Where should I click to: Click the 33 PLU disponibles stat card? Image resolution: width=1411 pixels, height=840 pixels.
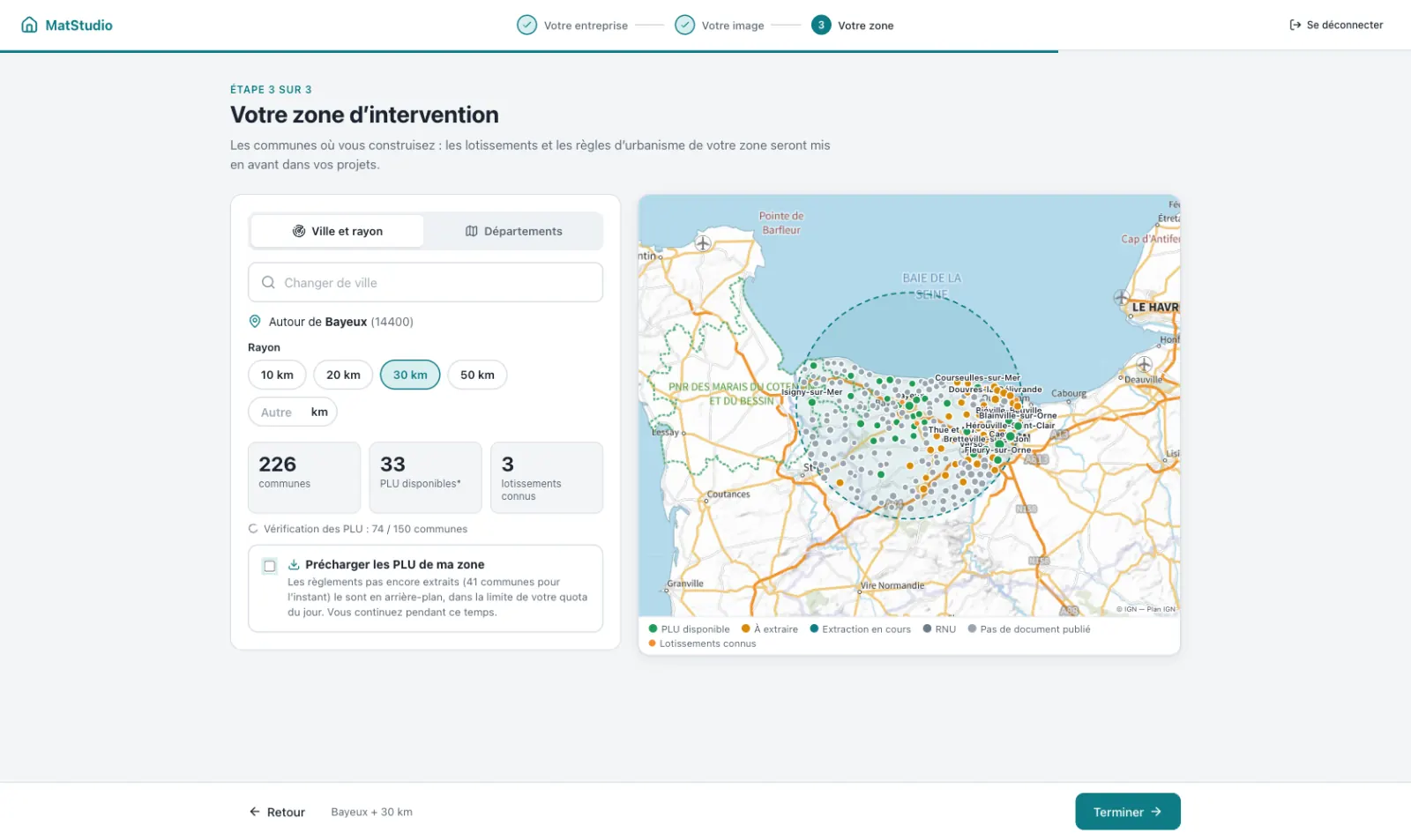pos(425,477)
